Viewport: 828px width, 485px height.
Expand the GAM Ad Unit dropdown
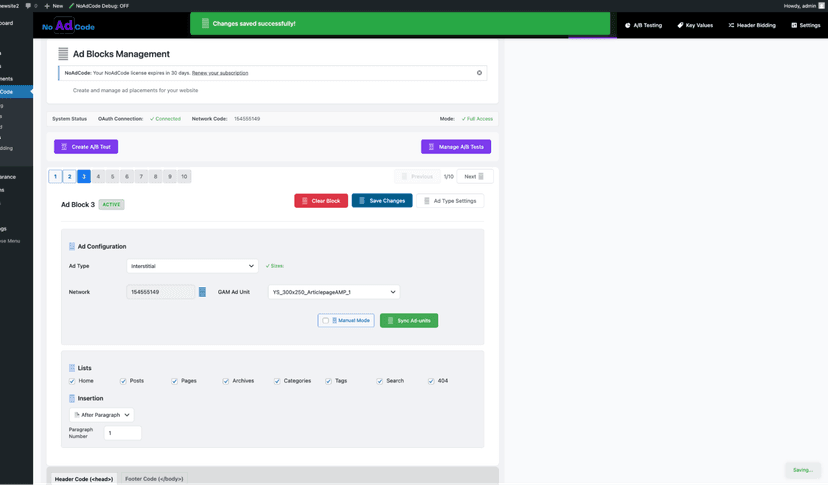[334, 292]
